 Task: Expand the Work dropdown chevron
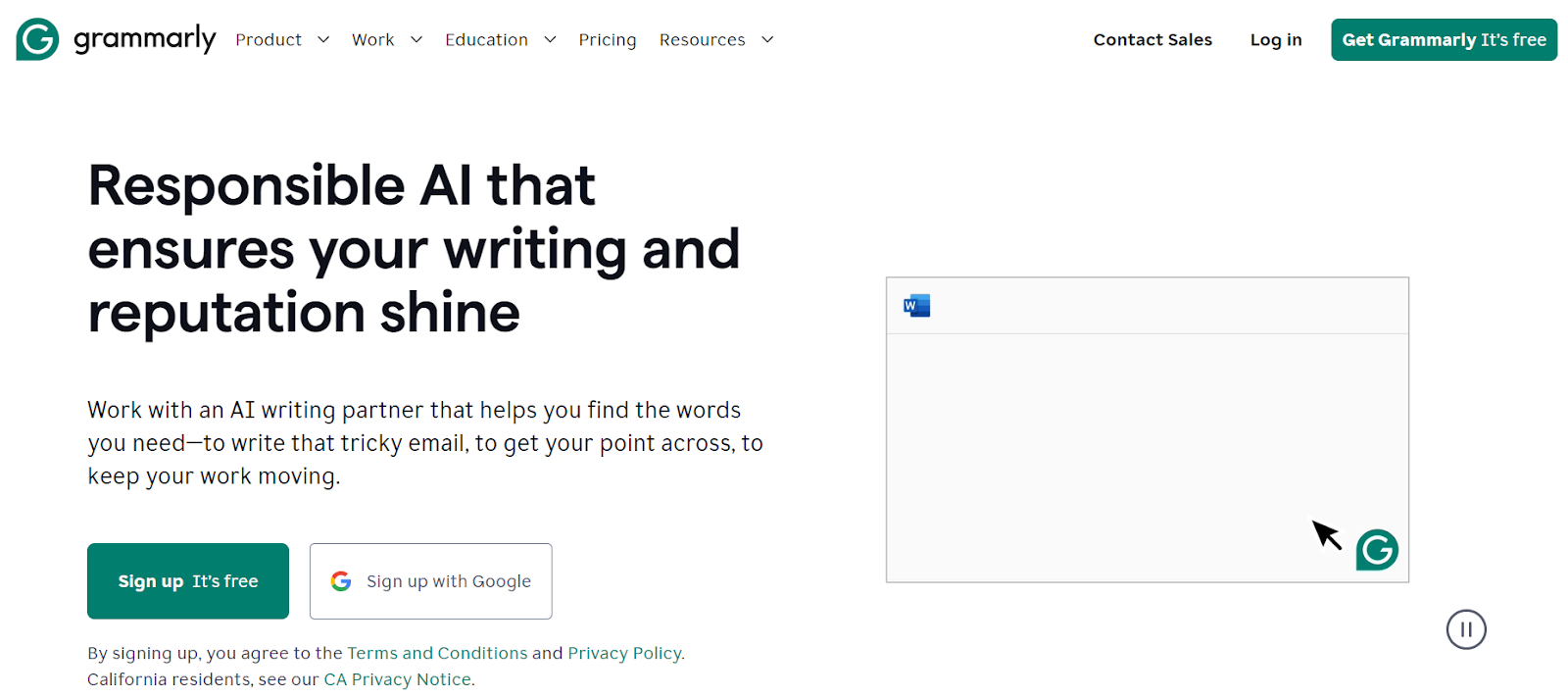(x=416, y=40)
